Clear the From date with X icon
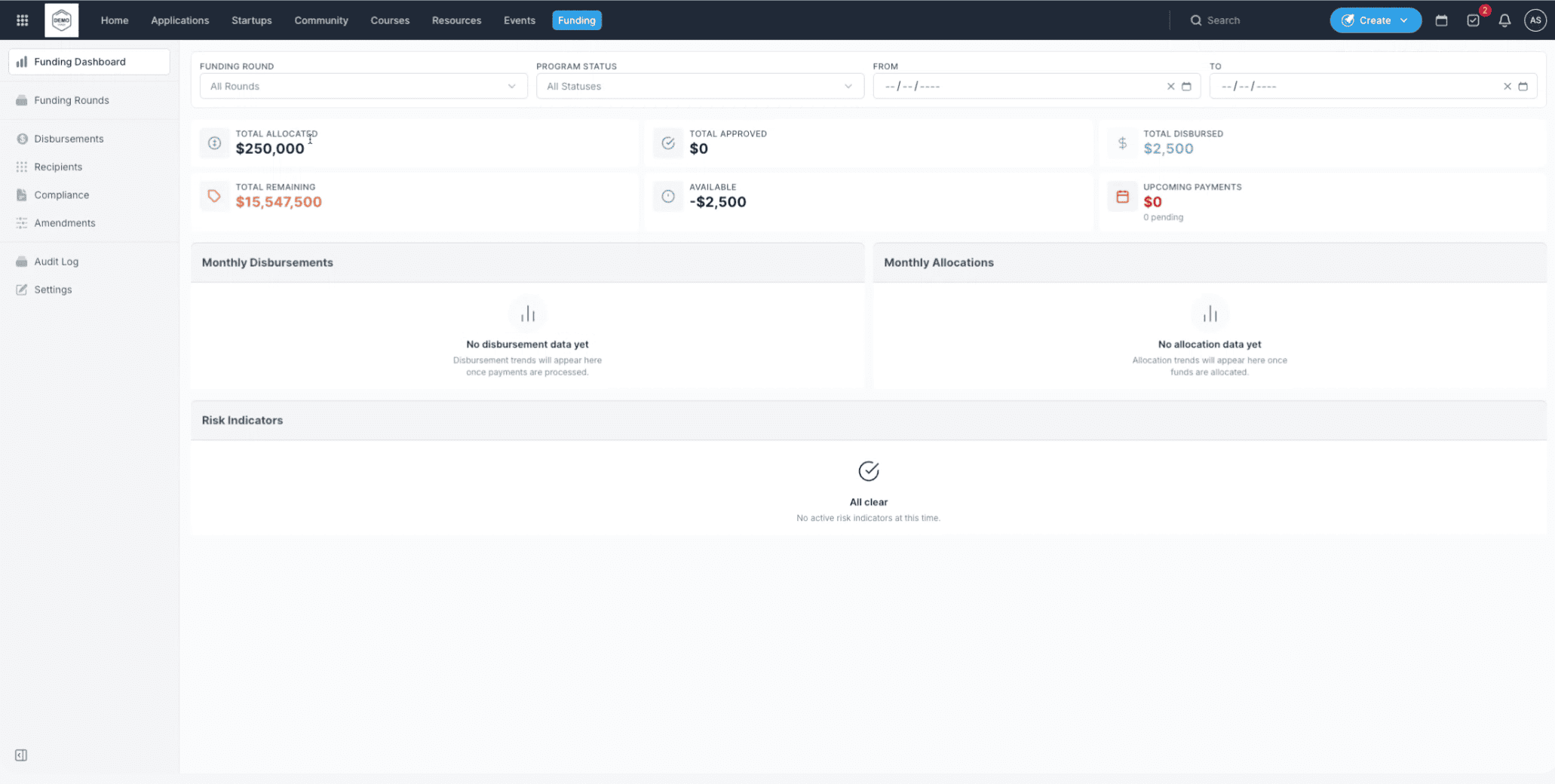Viewport: 1555px width, 784px height. pyautogui.click(x=1170, y=87)
